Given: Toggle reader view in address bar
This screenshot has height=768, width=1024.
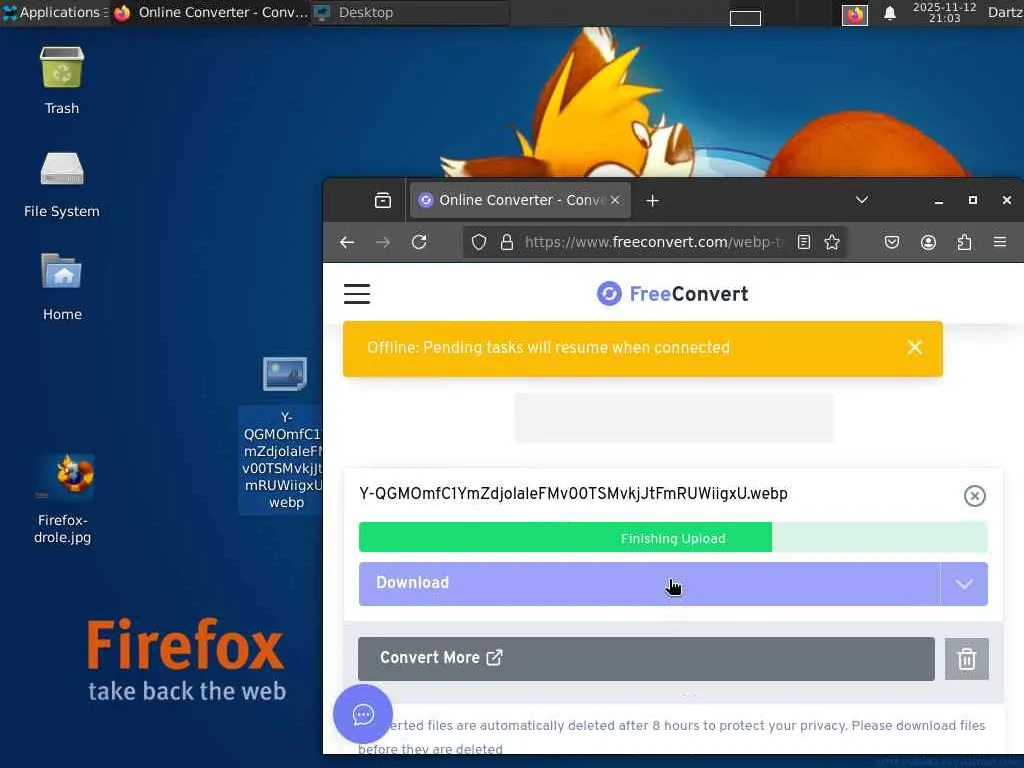Looking at the screenshot, I should 804,242.
